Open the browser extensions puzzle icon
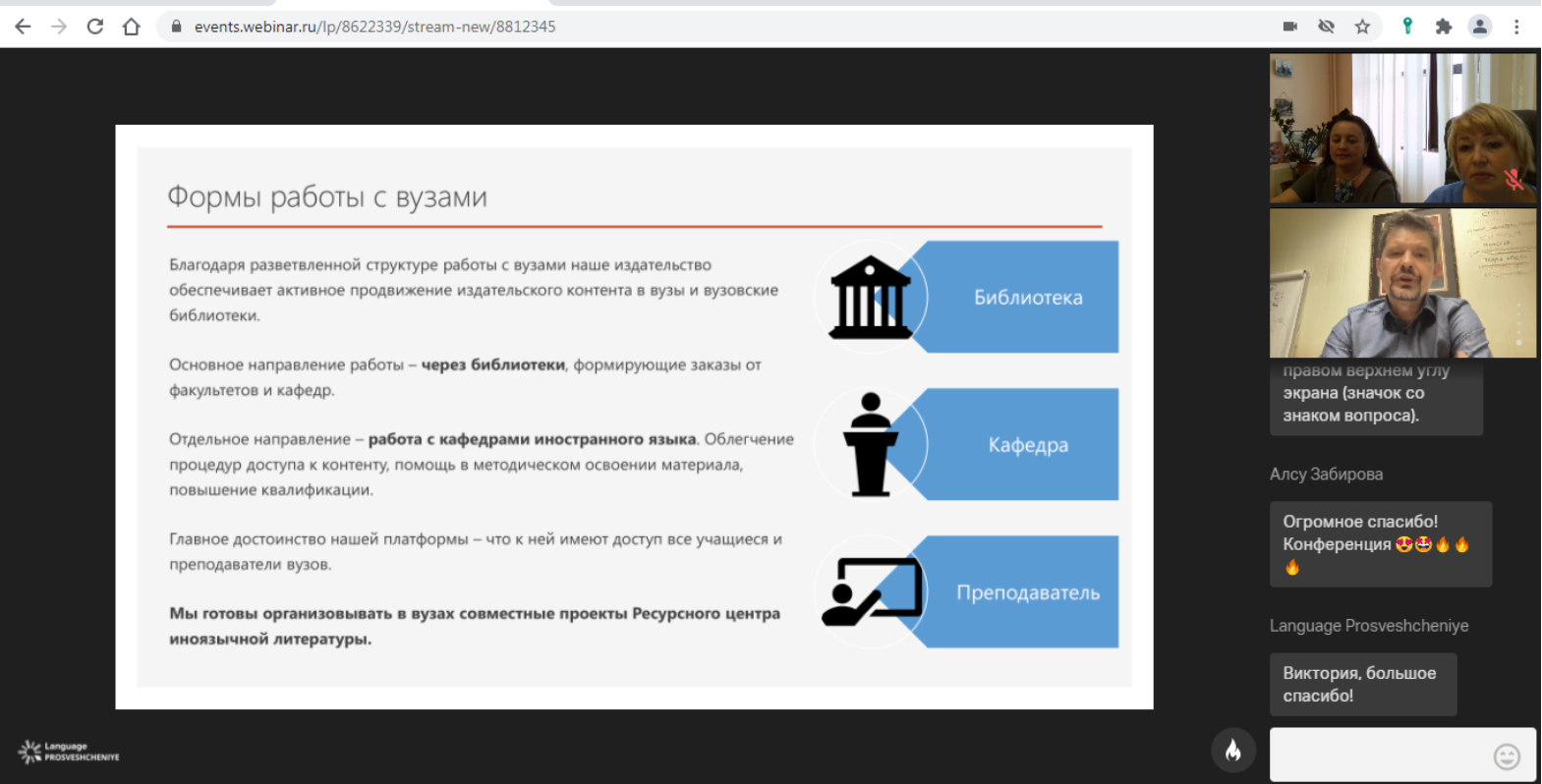Screen dimensions: 1542x784 click(1443, 27)
